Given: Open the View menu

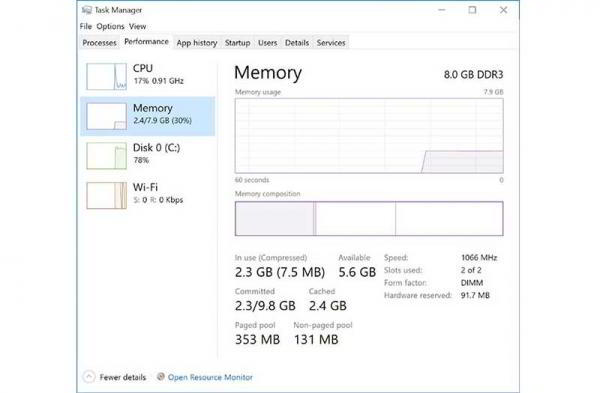Looking at the screenshot, I should pos(137,26).
